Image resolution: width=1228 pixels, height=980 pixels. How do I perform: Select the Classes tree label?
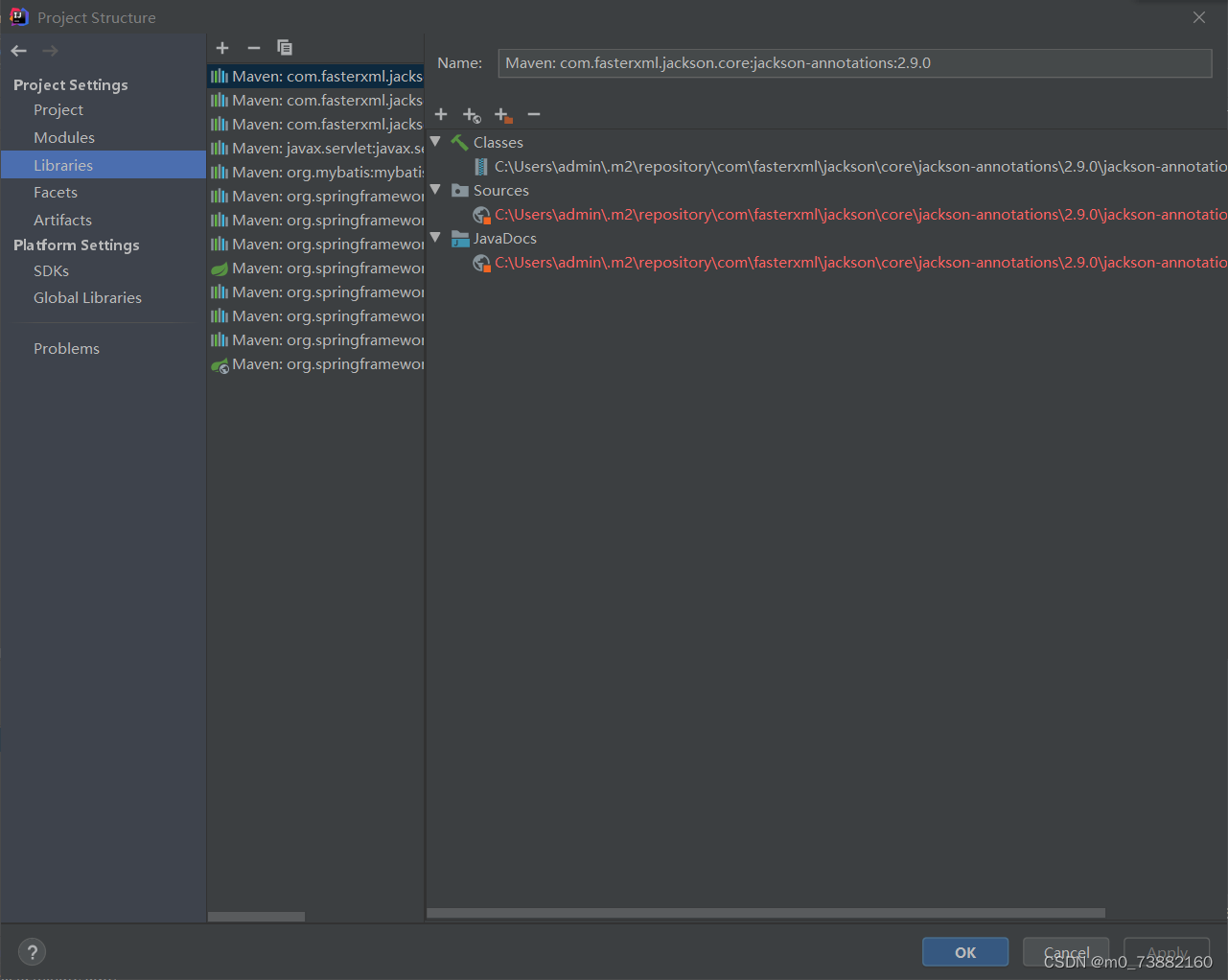click(x=498, y=143)
